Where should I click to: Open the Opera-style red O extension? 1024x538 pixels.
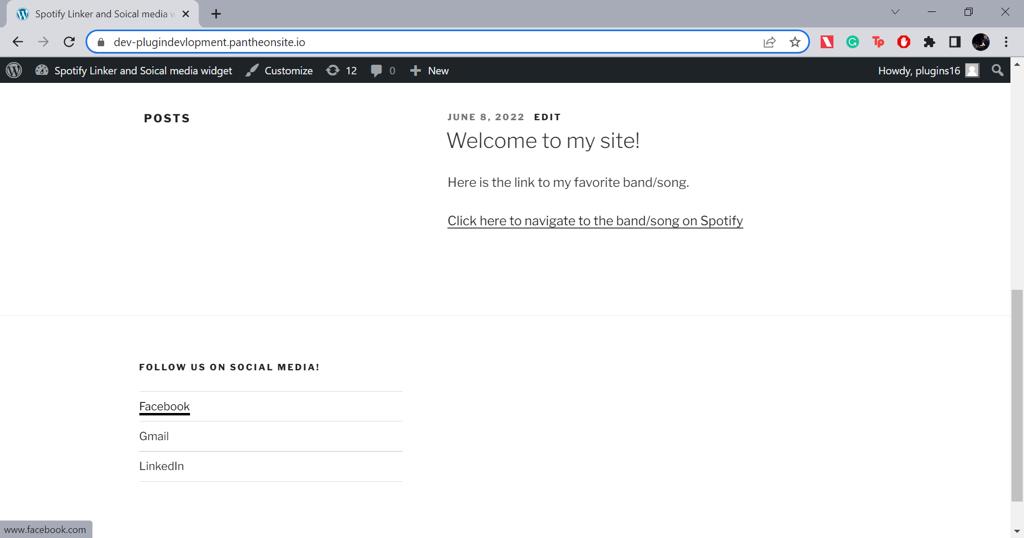point(904,42)
